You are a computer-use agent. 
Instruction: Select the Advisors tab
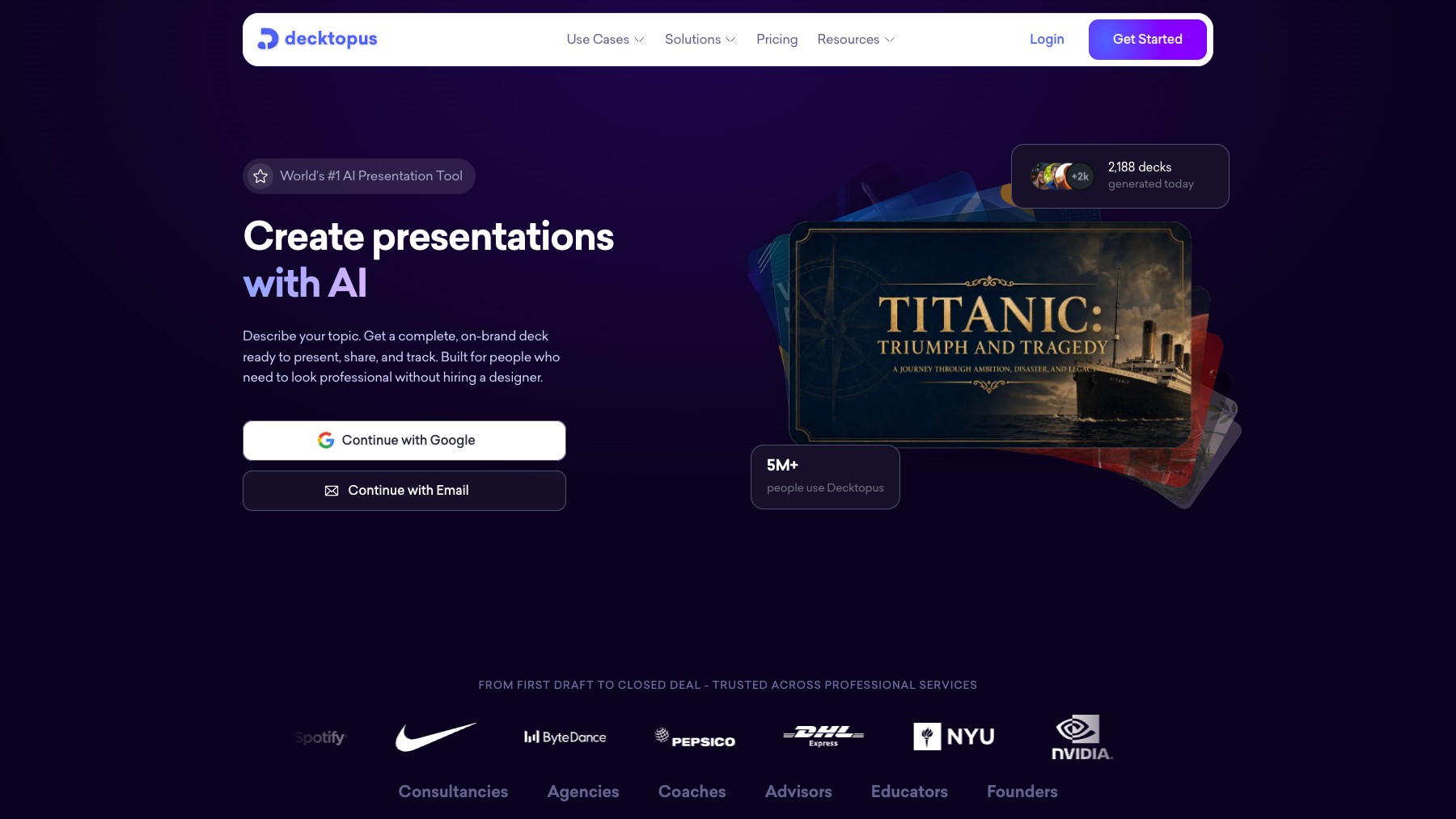pos(798,792)
